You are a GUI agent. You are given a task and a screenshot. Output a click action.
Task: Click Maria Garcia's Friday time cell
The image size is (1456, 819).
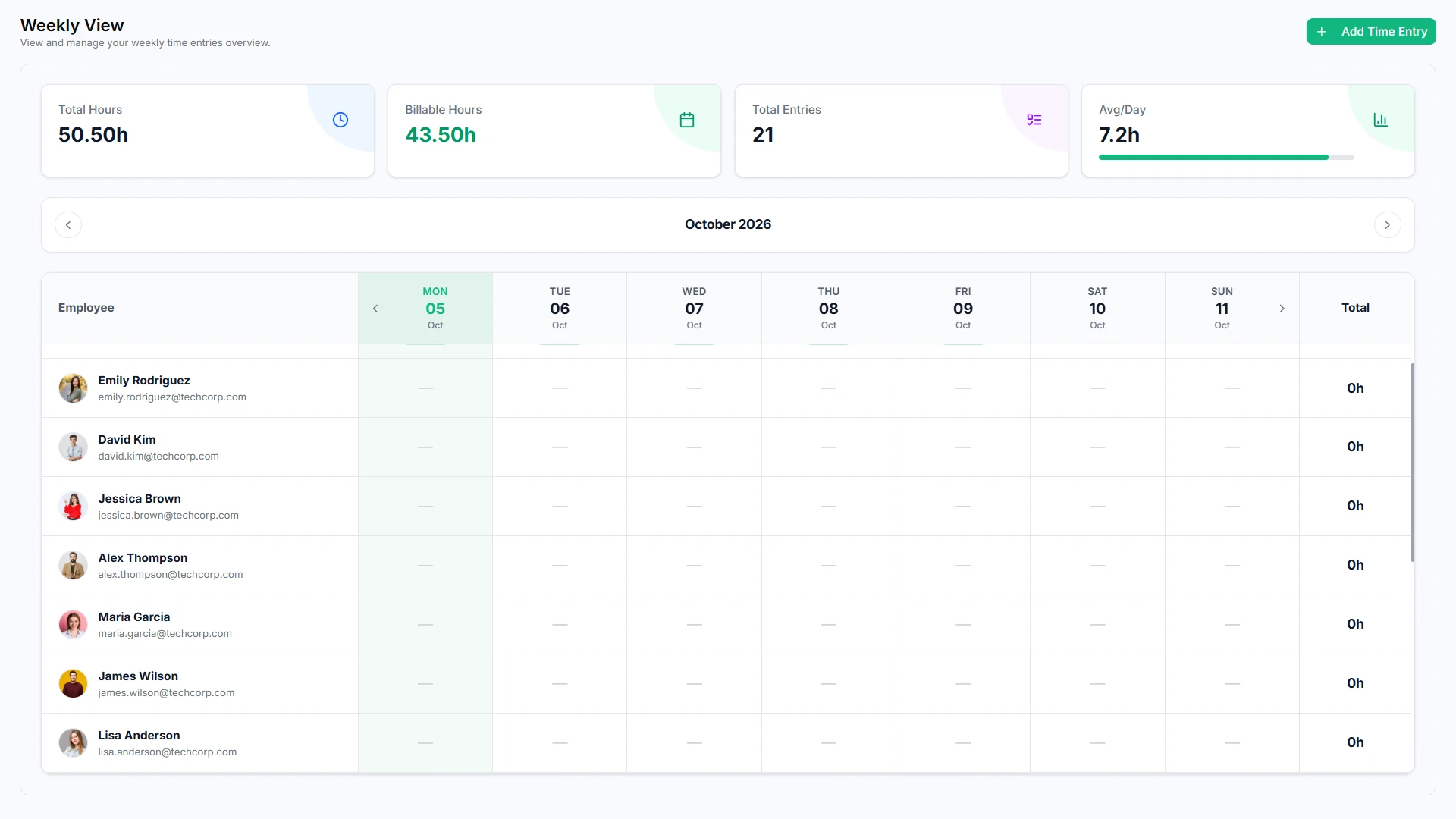pyautogui.click(x=963, y=625)
